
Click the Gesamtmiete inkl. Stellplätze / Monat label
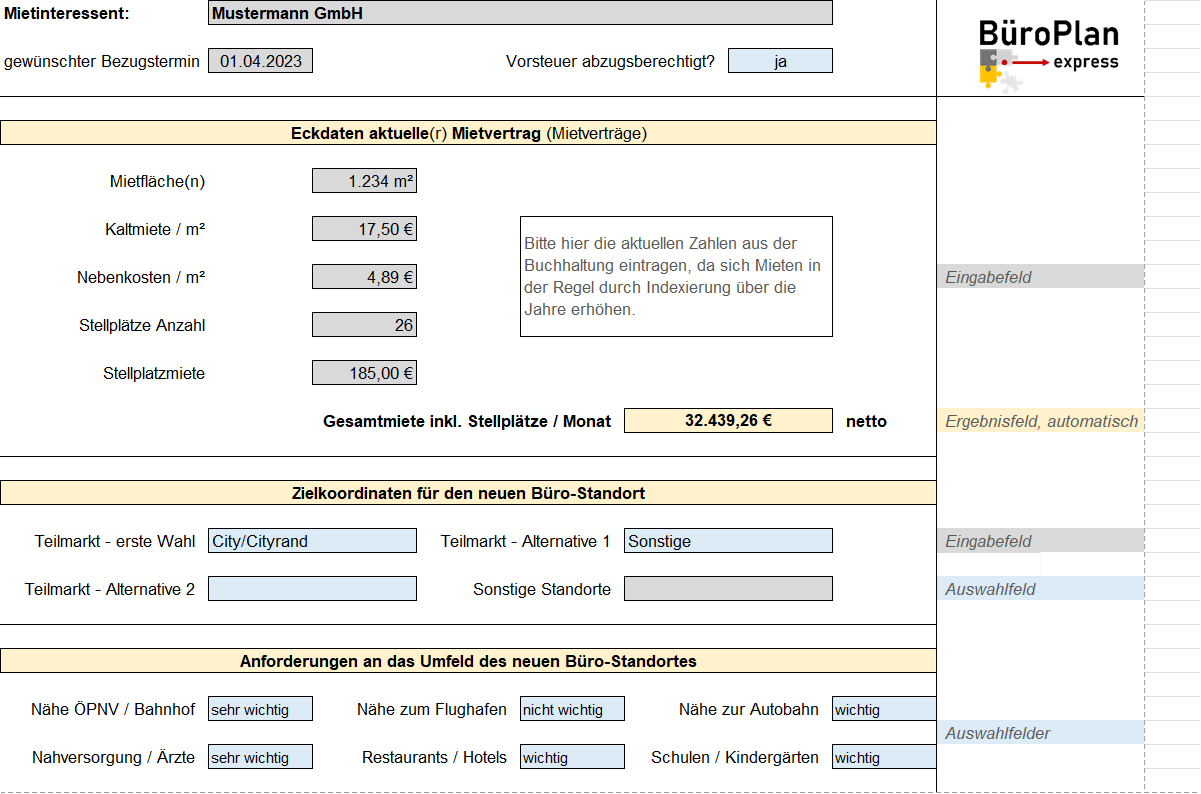point(467,421)
